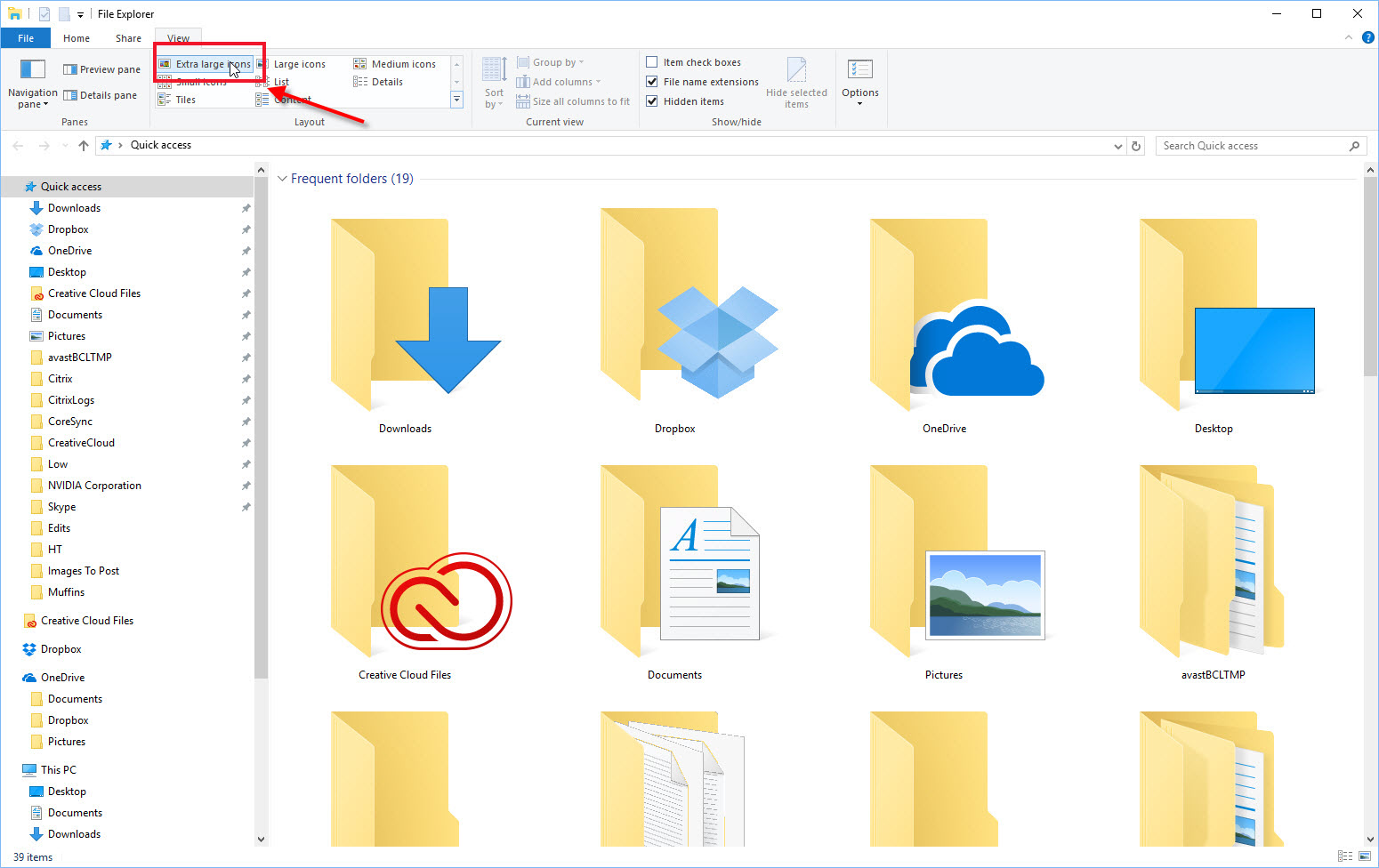The image size is (1379, 868).
Task: Click the Hide selected items button
Action: (796, 82)
